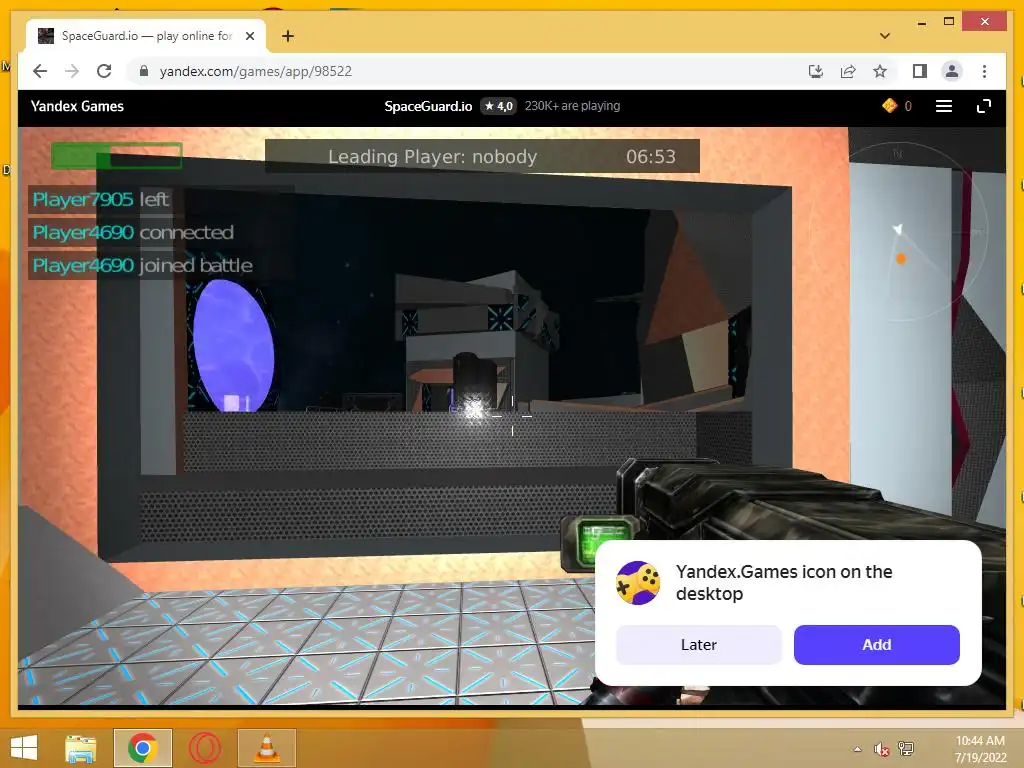The width and height of the screenshot is (1024, 768).
Task: Click the SpaceGuard.io game title
Action: pos(428,106)
